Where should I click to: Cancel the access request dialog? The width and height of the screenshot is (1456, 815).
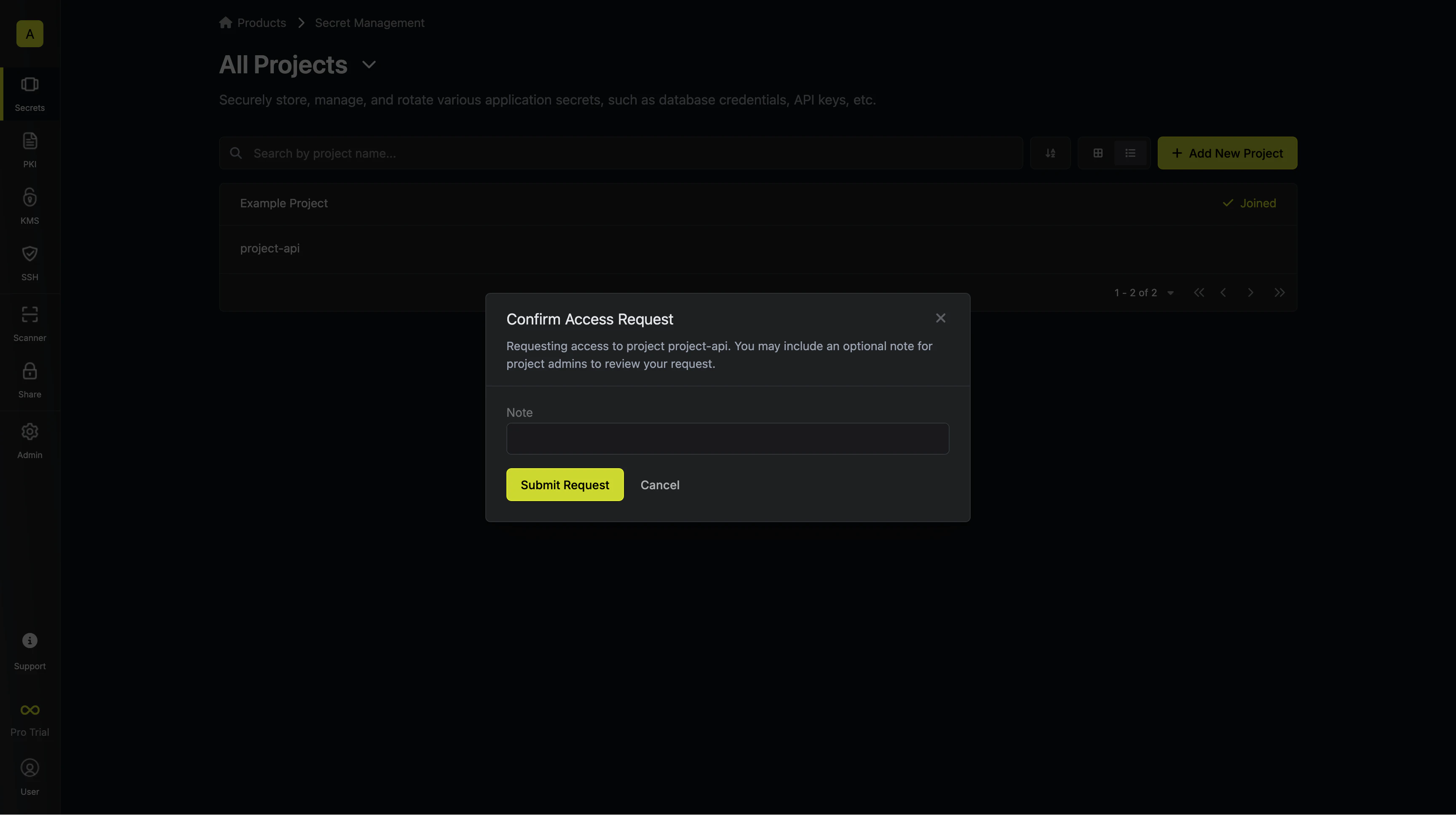(660, 485)
